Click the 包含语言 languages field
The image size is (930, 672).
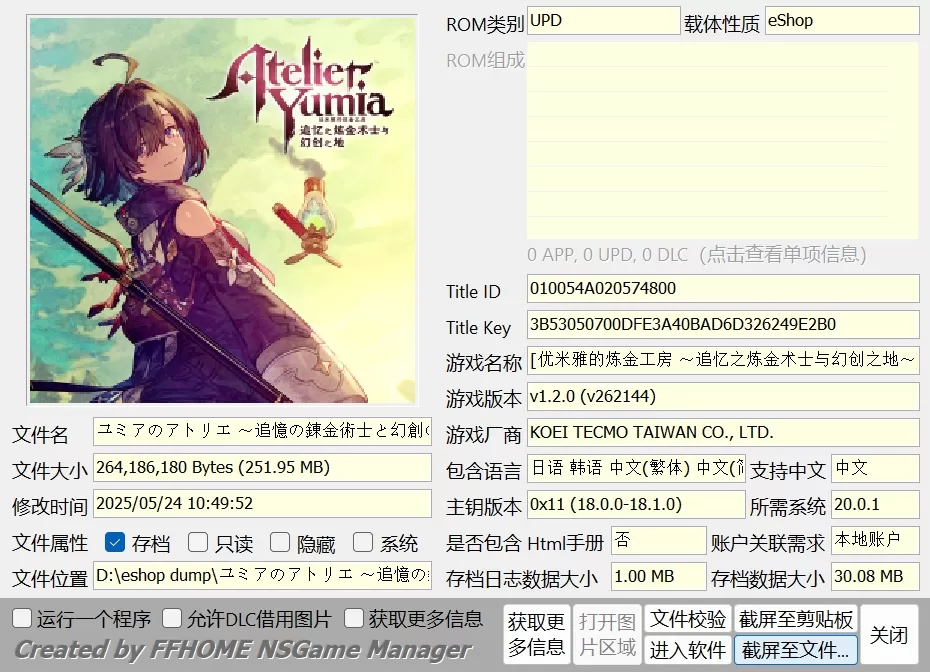click(636, 469)
